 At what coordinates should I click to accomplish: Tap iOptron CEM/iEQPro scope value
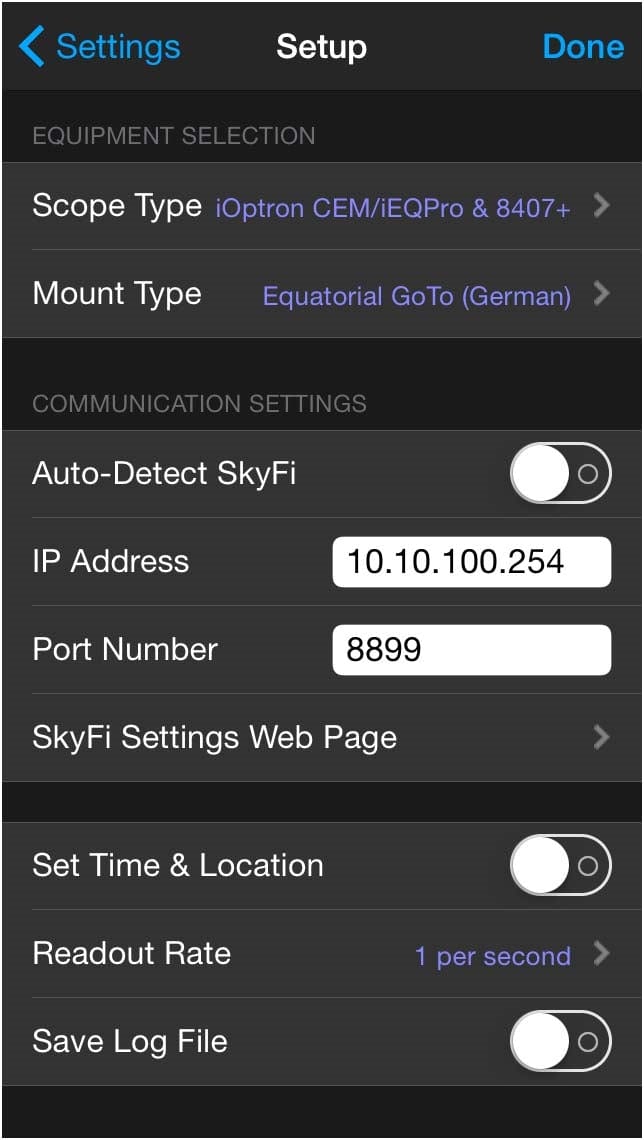click(x=393, y=208)
